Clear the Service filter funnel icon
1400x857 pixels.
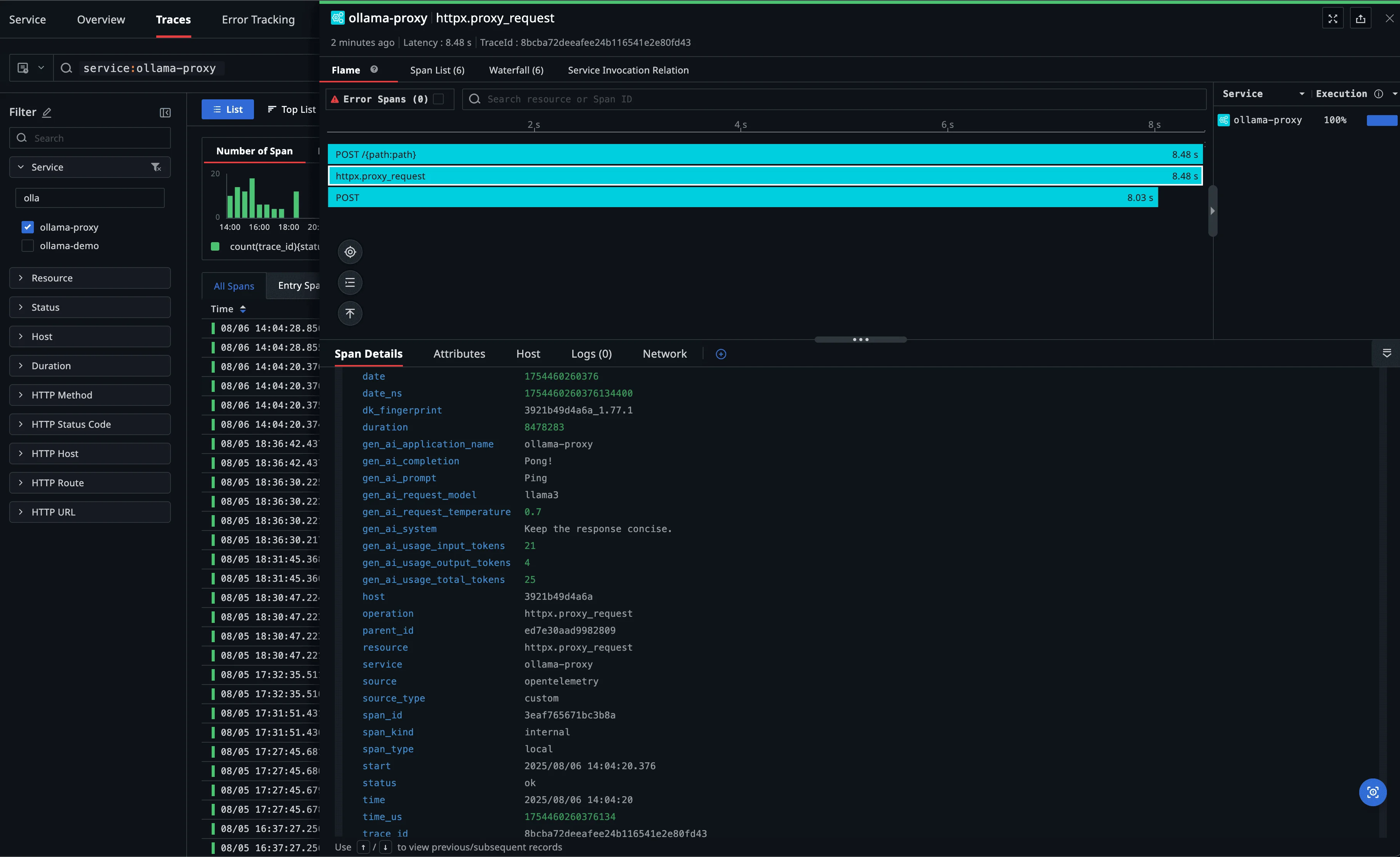[x=156, y=167]
